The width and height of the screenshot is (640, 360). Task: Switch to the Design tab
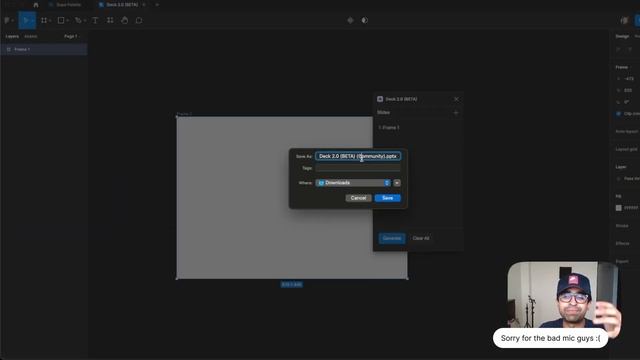click(622, 36)
